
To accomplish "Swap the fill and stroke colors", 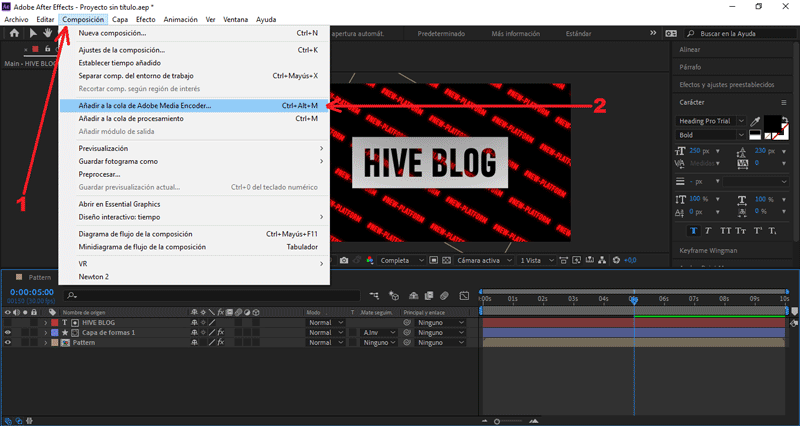I will [x=785, y=120].
